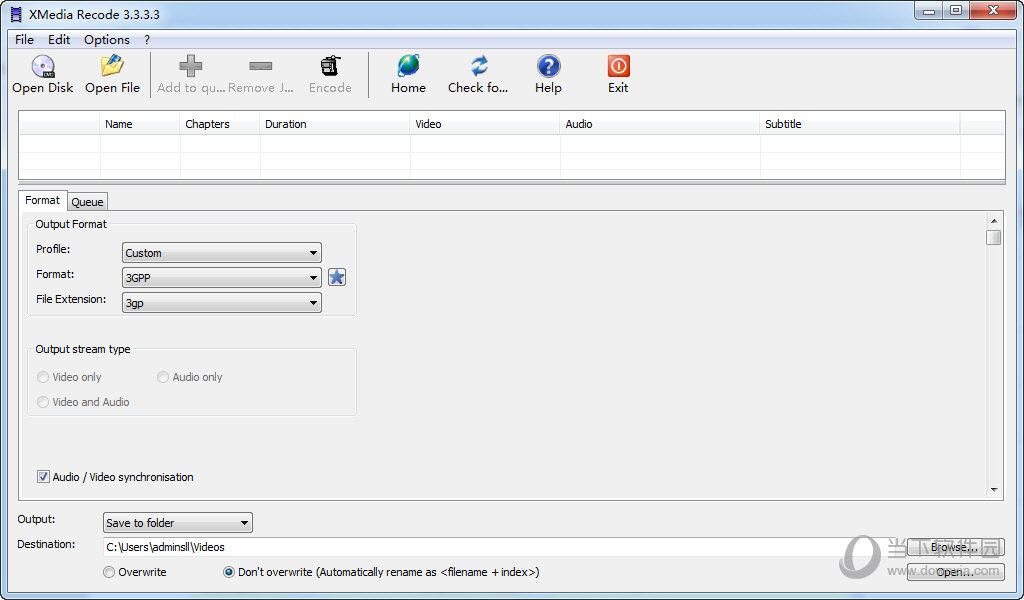The image size is (1024, 600).
Task: Click the Check for updates icon
Action: pos(479,66)
